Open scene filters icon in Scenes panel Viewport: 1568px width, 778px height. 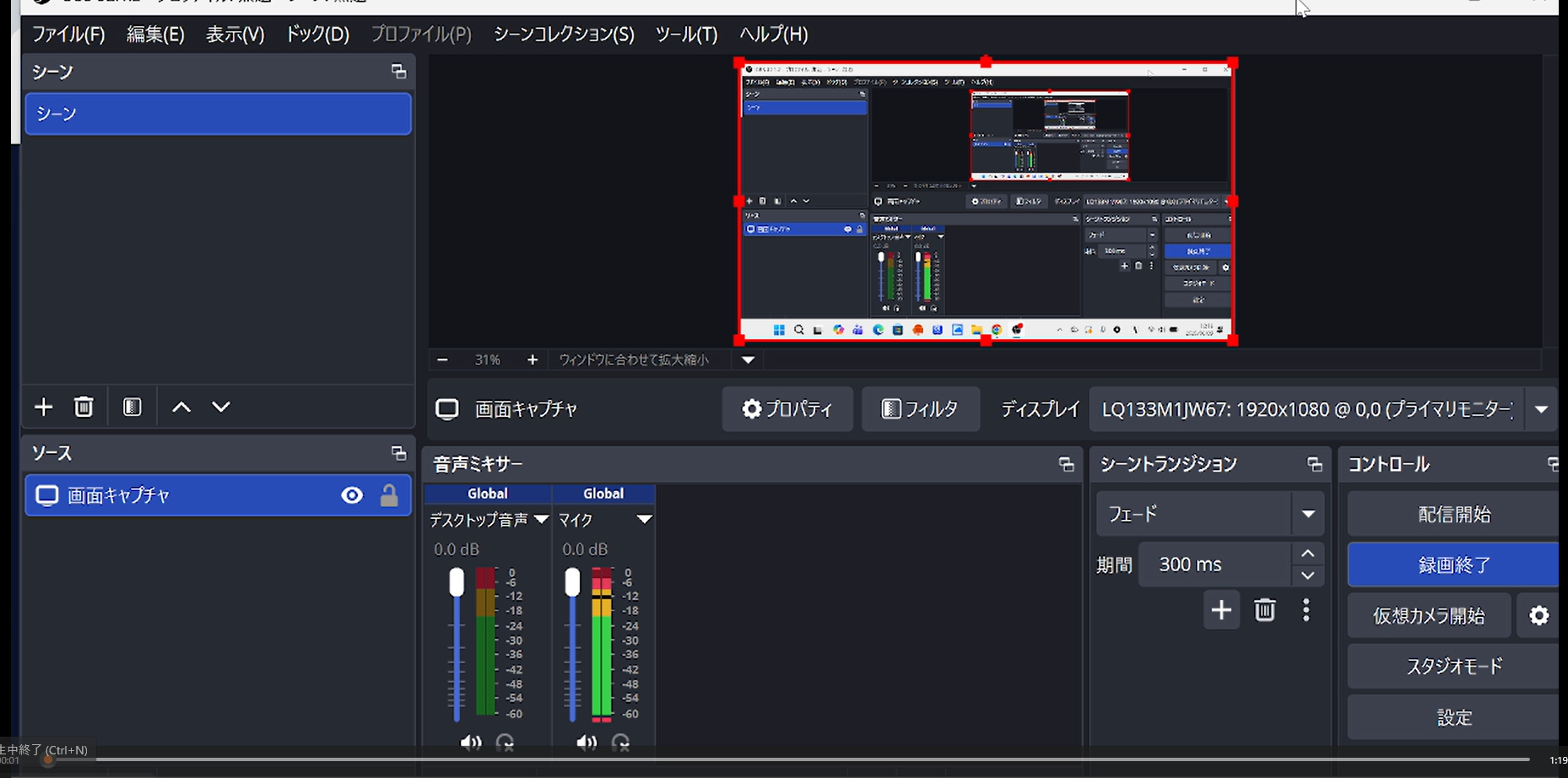[132, 407]
